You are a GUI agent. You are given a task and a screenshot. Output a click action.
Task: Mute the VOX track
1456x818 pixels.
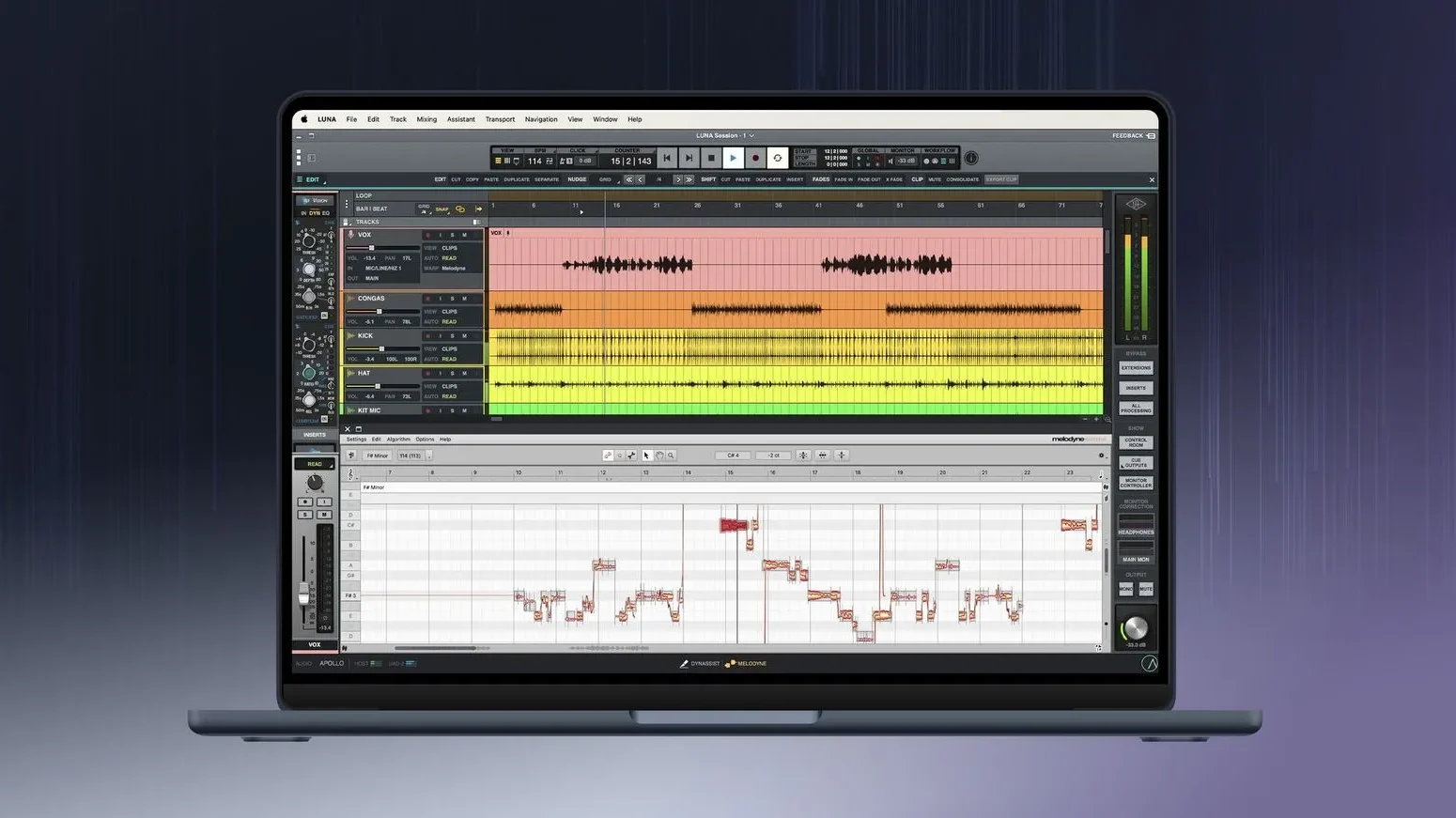pyautogui.click(x=464, y=235)
